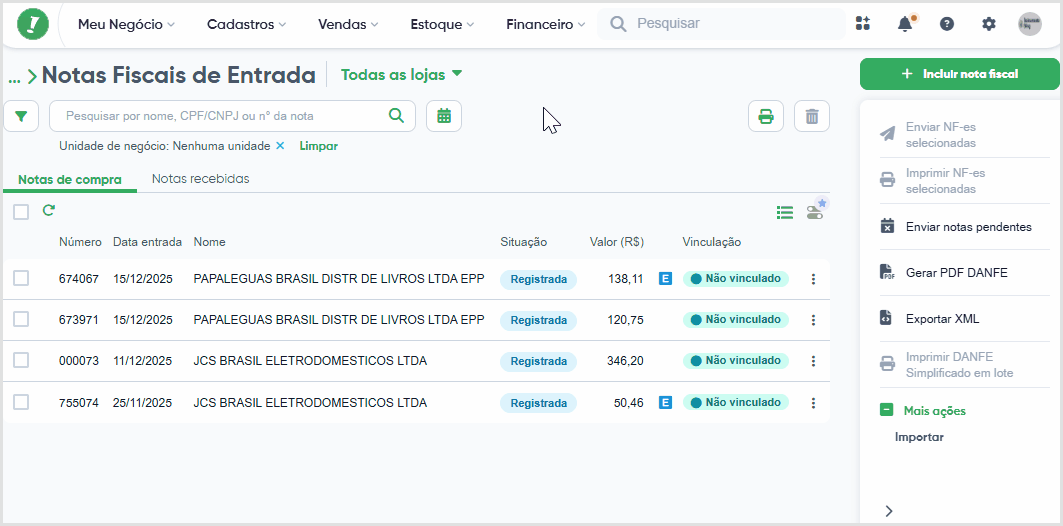Toggle the select-all checkbox
The image size is (1063, 526).
[21, 212]
